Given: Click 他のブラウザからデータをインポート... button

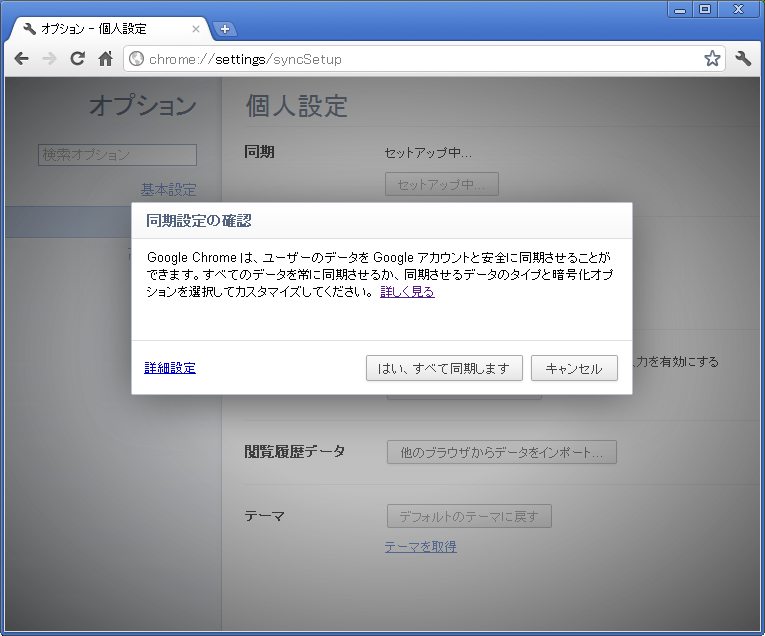Looking at the screenshot, I should [x=502, y=452].
